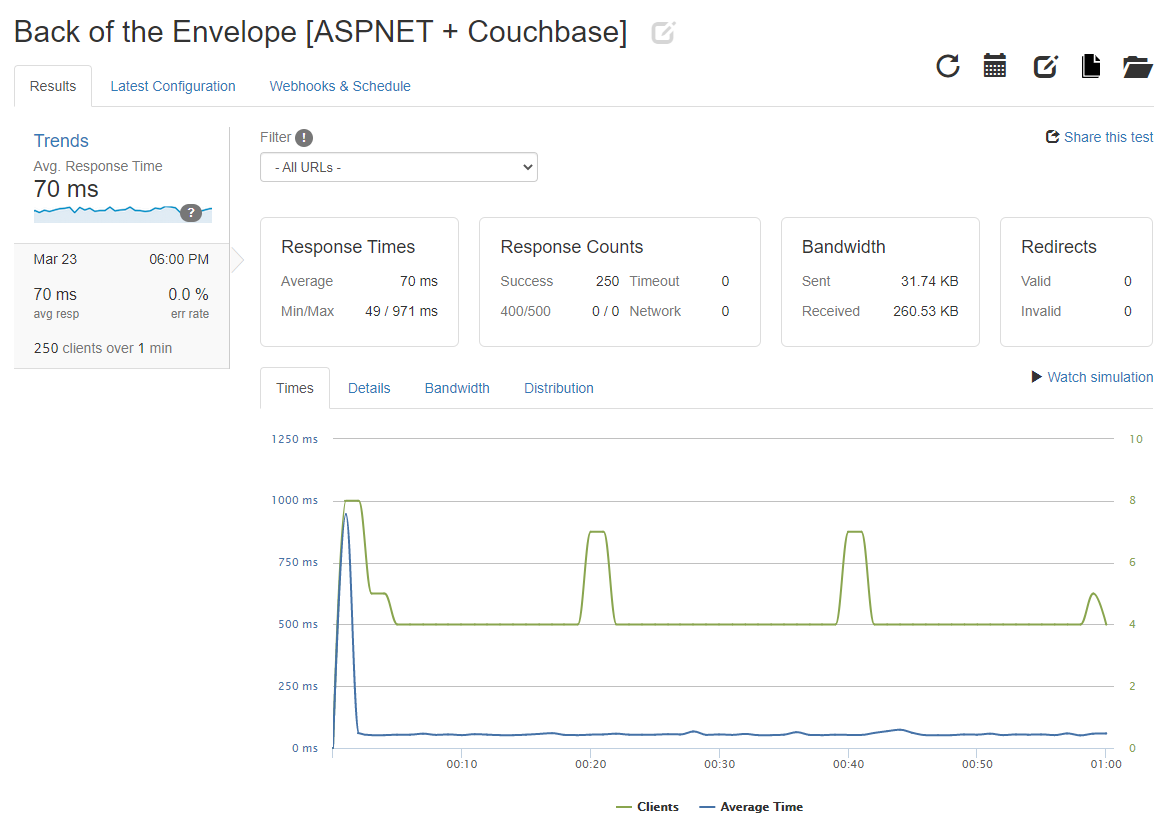This screenshot has height=829, width=1171.
Task: Click the edit title pencil icon
Action: [663, 33]
